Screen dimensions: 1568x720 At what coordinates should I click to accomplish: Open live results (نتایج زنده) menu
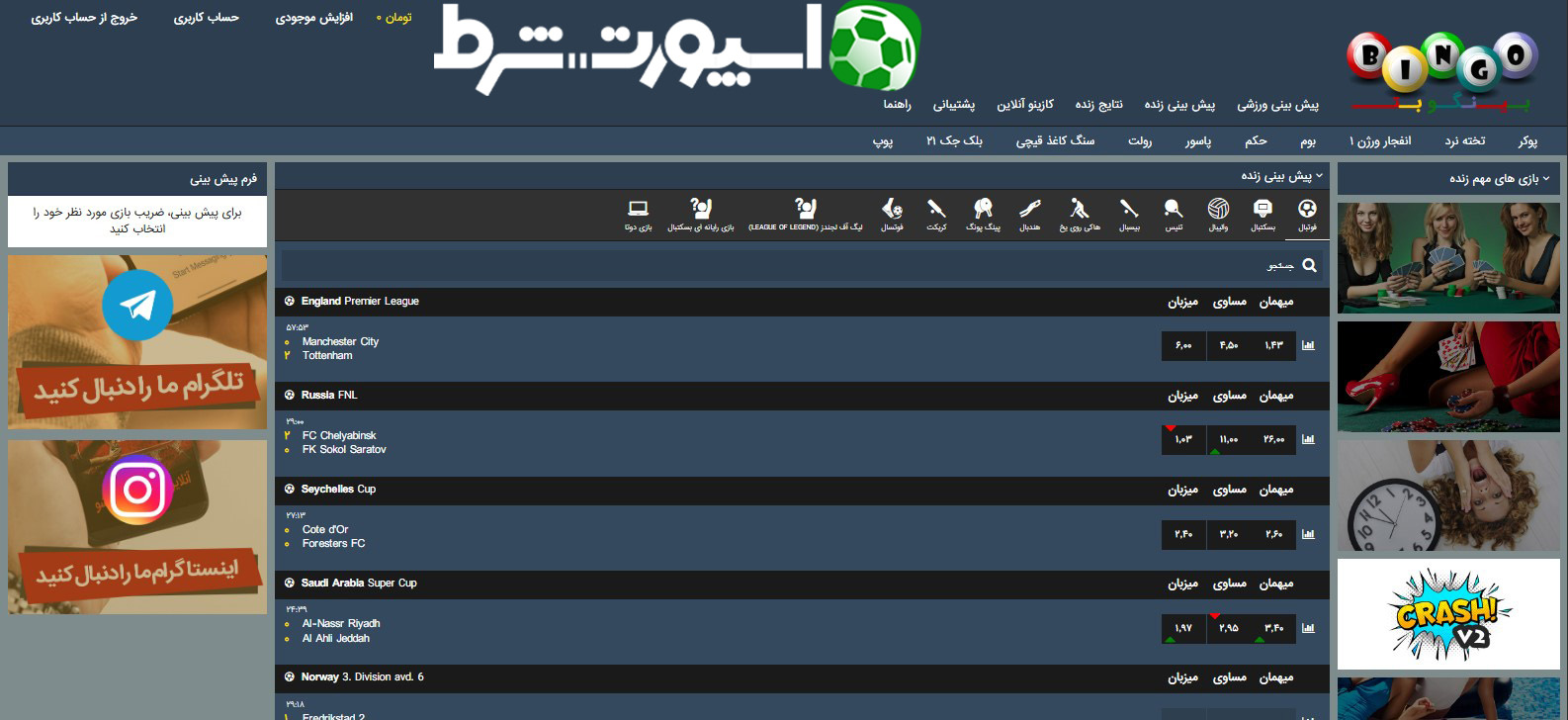coord(1098,104)
